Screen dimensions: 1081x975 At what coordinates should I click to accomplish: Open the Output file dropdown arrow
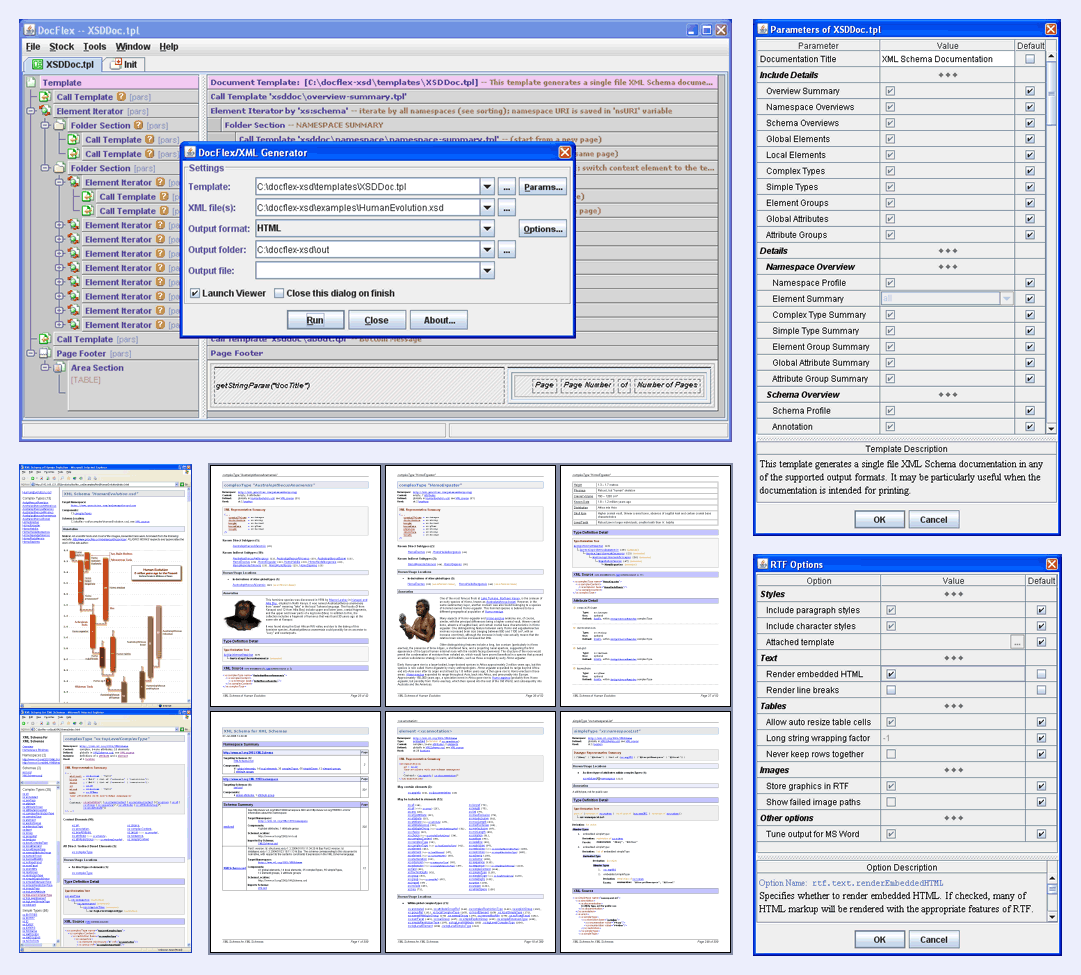487,270
